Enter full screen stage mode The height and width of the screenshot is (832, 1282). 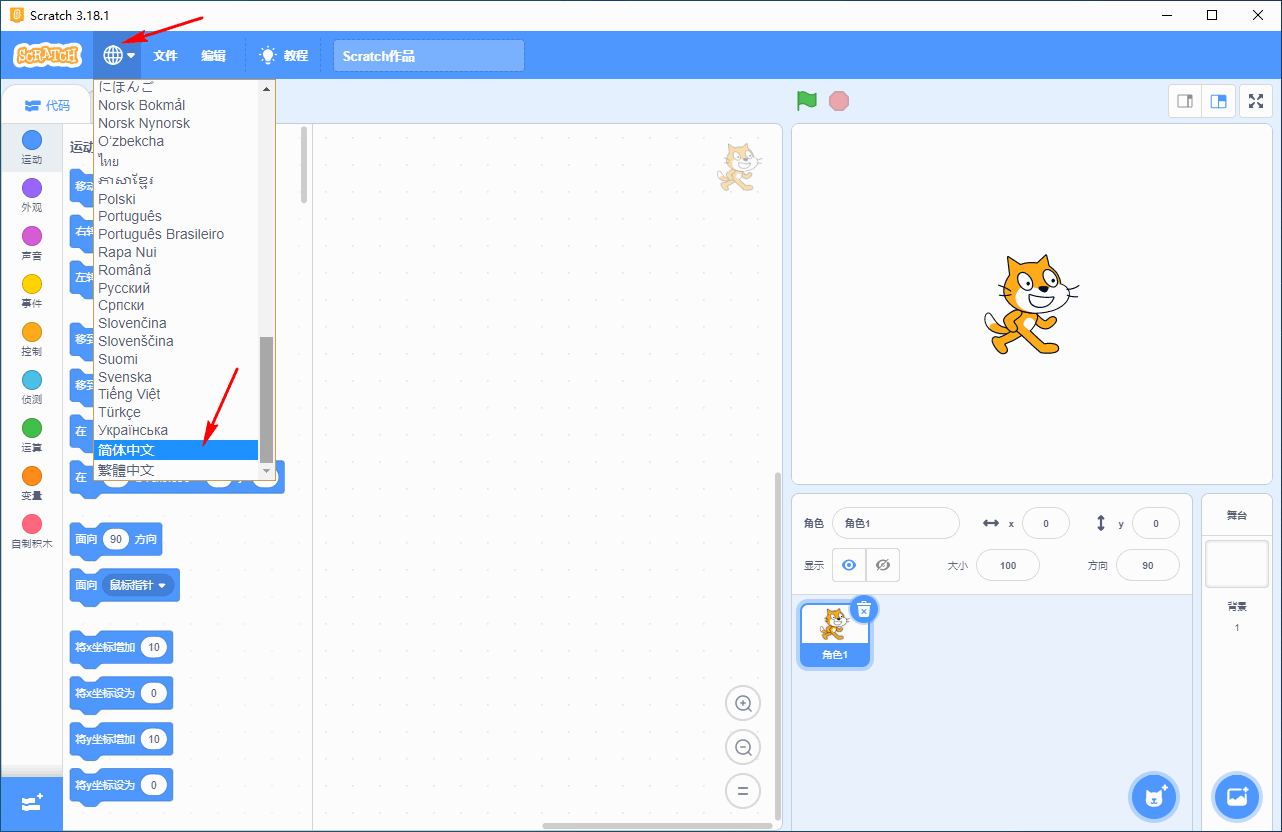(1256, 101)
